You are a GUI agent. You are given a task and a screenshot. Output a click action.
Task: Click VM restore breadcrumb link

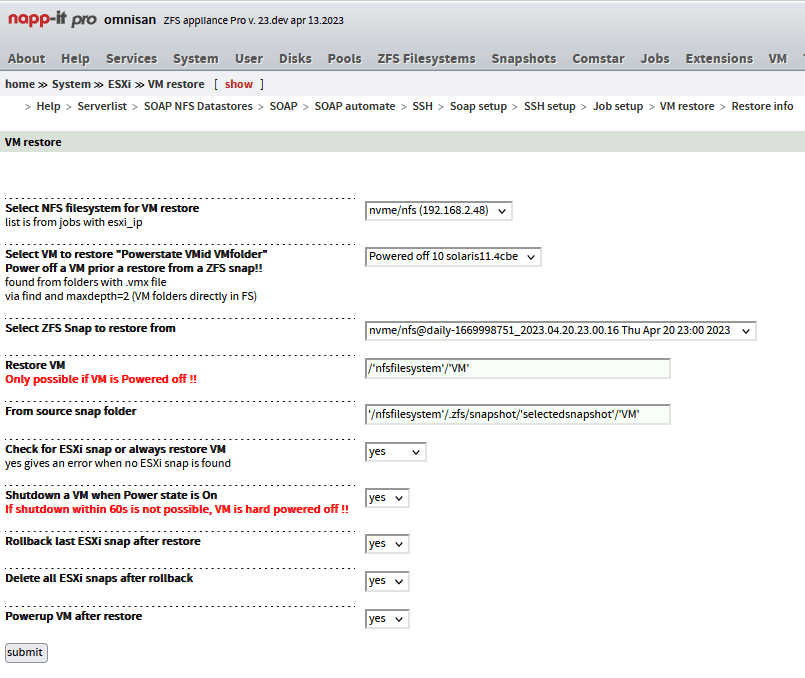pos(176,84)
